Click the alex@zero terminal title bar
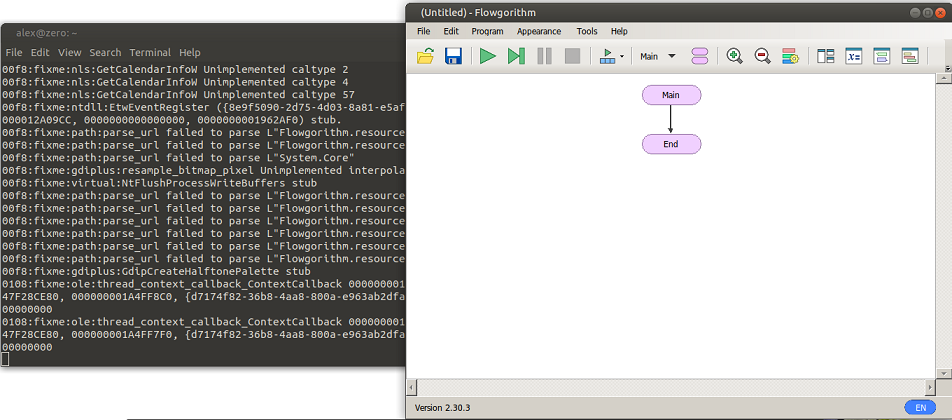This screenshot has height=420, width=952. (203, 33)
